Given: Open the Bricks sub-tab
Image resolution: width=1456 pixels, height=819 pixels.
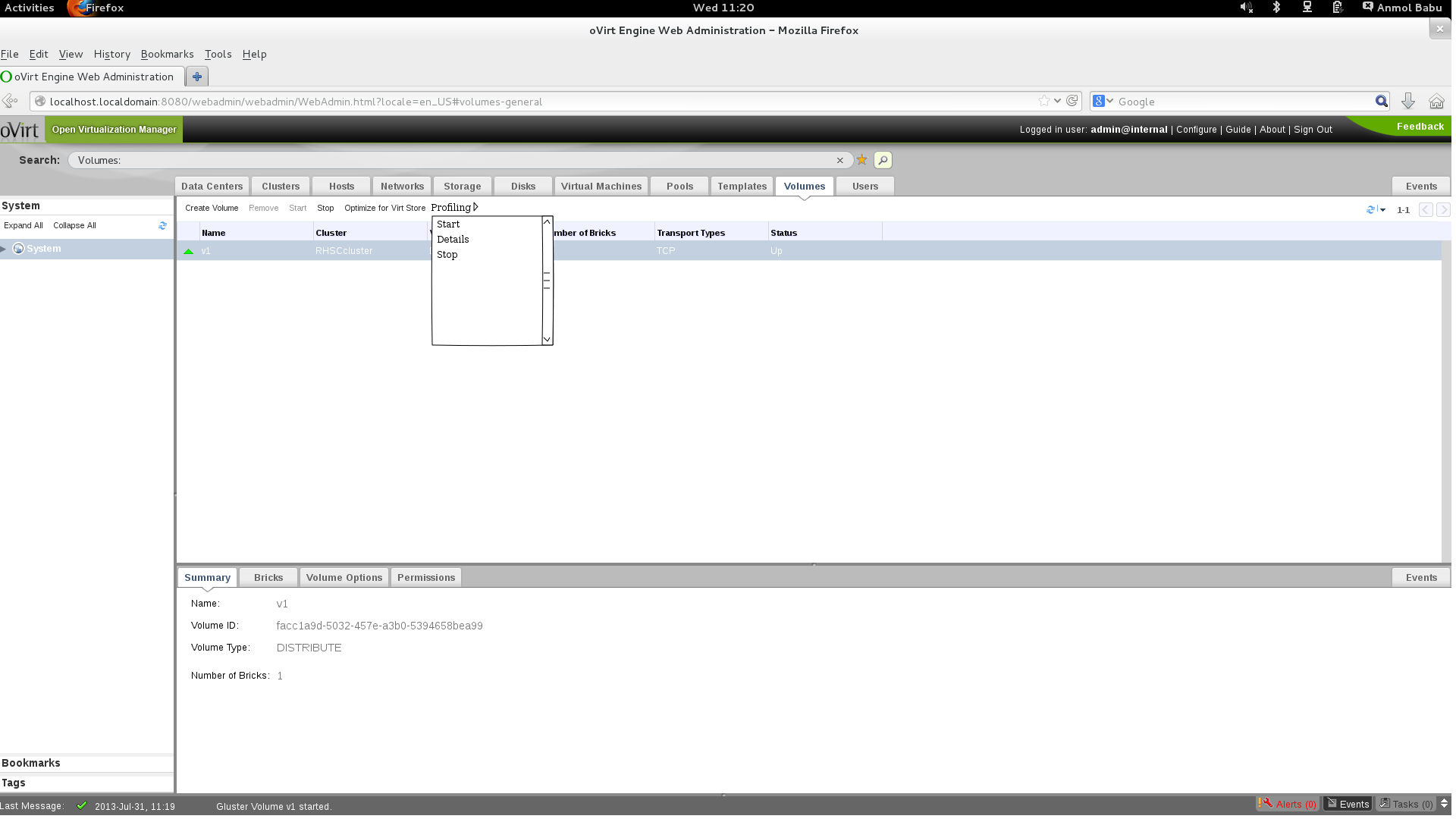Looking at the screenshot, I should [268, 578].
